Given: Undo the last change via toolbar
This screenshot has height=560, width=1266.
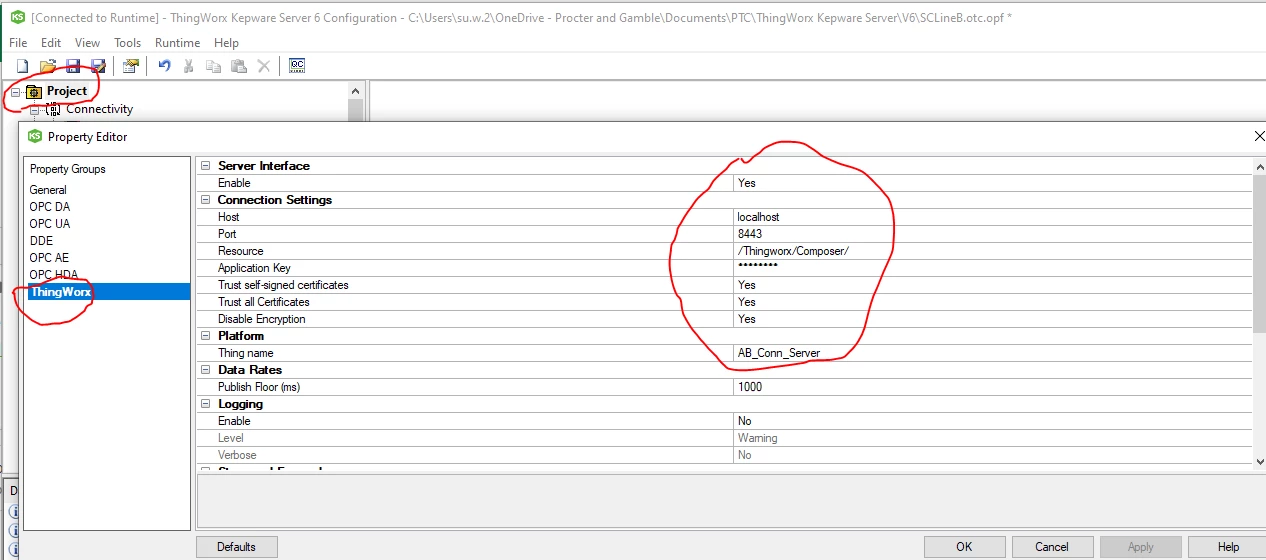Looking at the screenshot, I should 164,66.
